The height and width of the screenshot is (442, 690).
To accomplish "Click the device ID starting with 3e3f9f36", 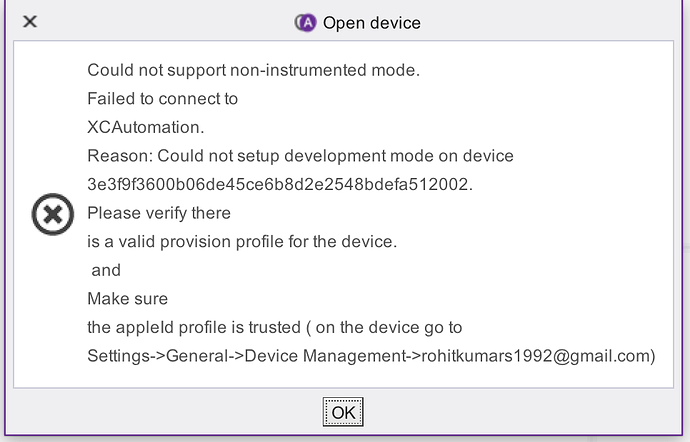I will coord(278,184).
